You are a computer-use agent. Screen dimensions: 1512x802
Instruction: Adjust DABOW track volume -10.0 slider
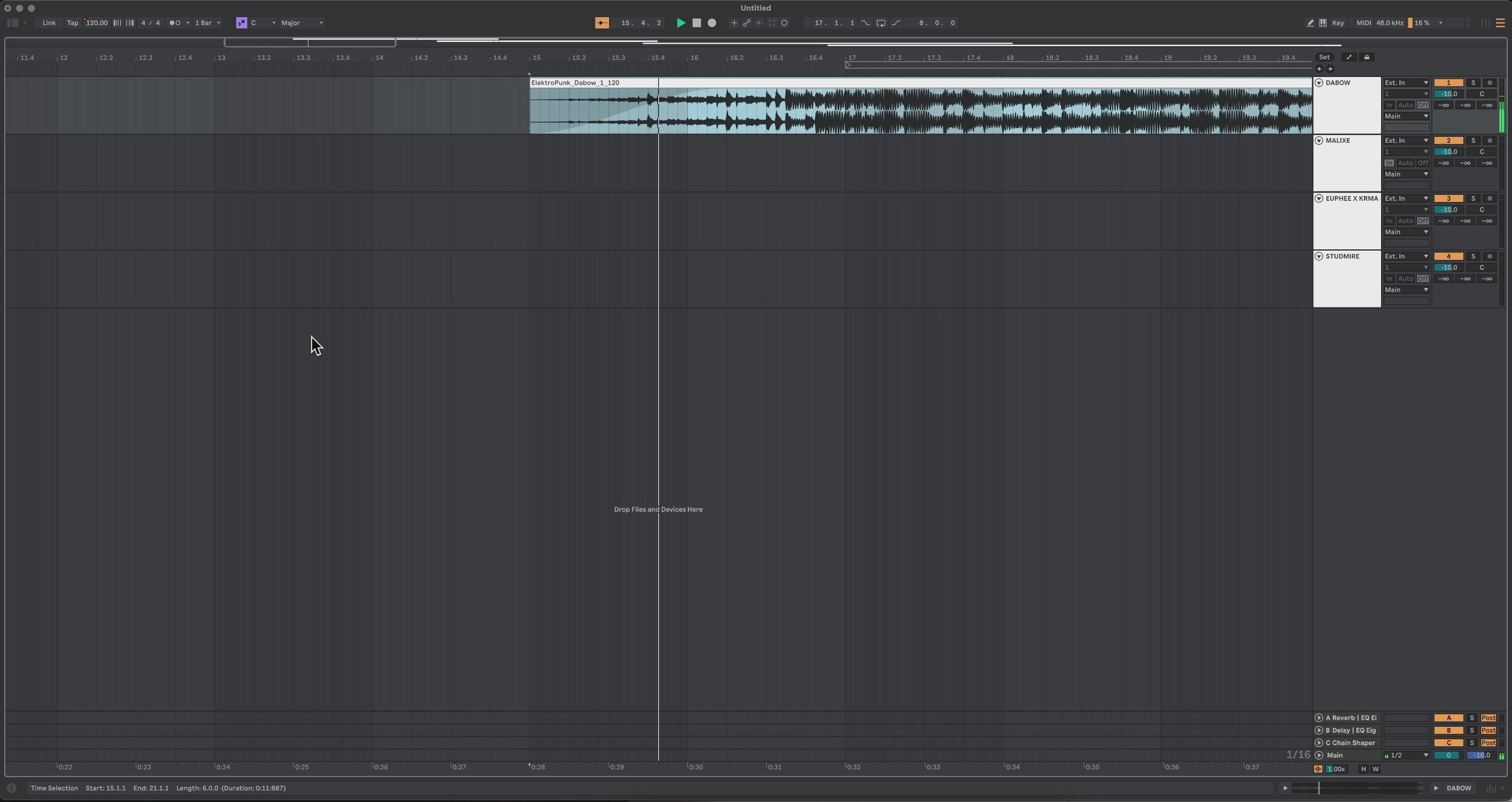(1448, 94)
